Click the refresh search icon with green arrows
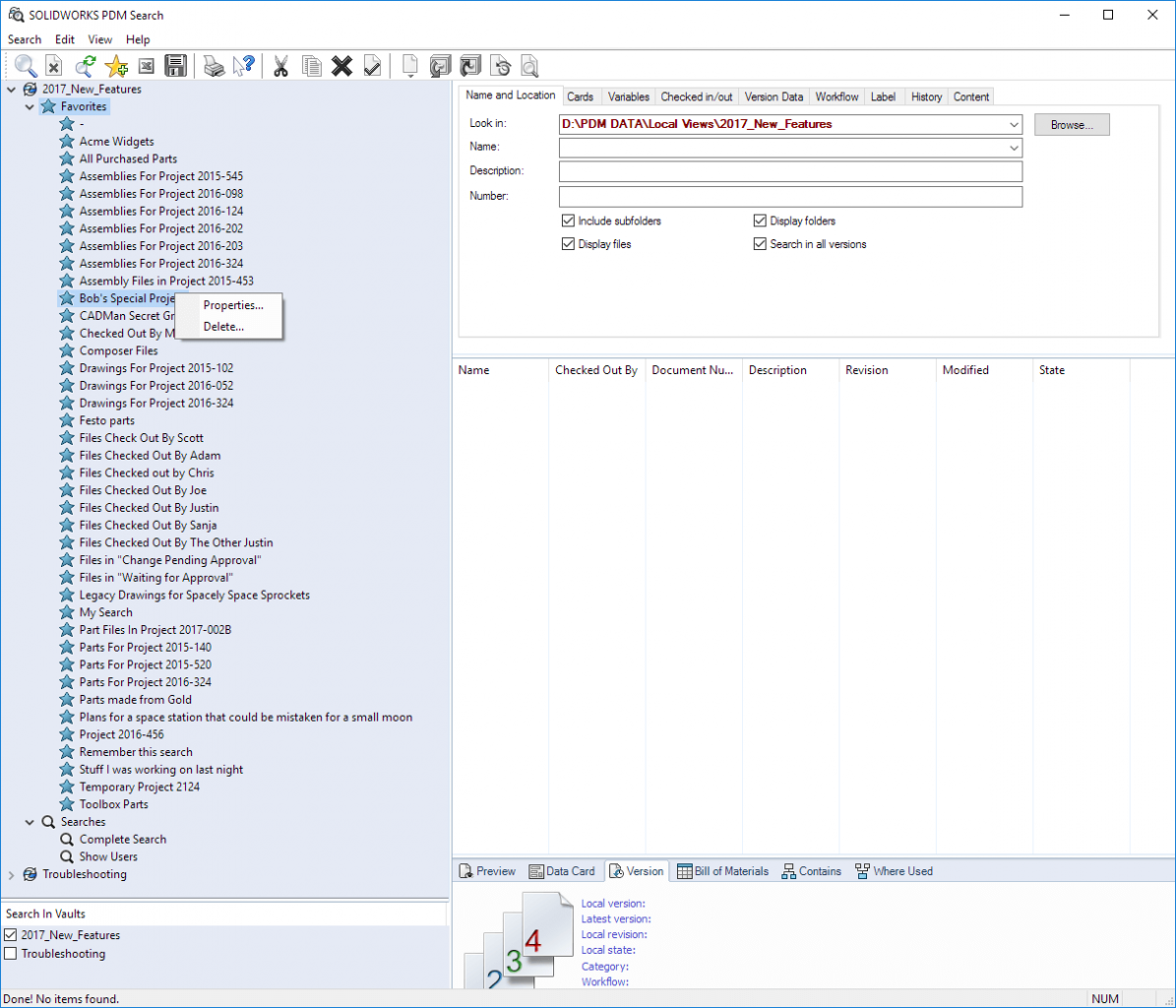 [86, 66]
